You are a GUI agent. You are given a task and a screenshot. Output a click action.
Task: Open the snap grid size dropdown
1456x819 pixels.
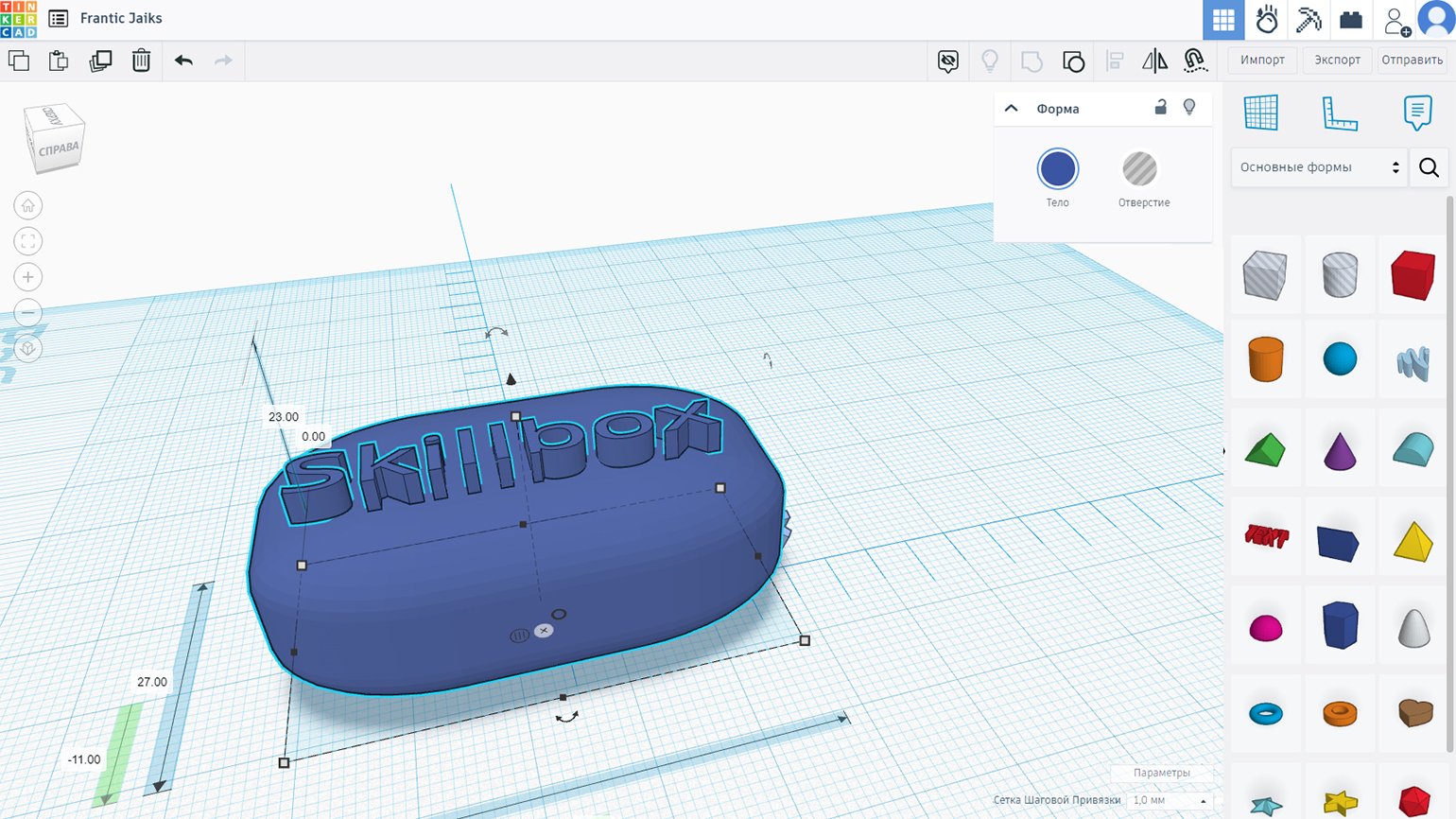(x=1170, y=800)
